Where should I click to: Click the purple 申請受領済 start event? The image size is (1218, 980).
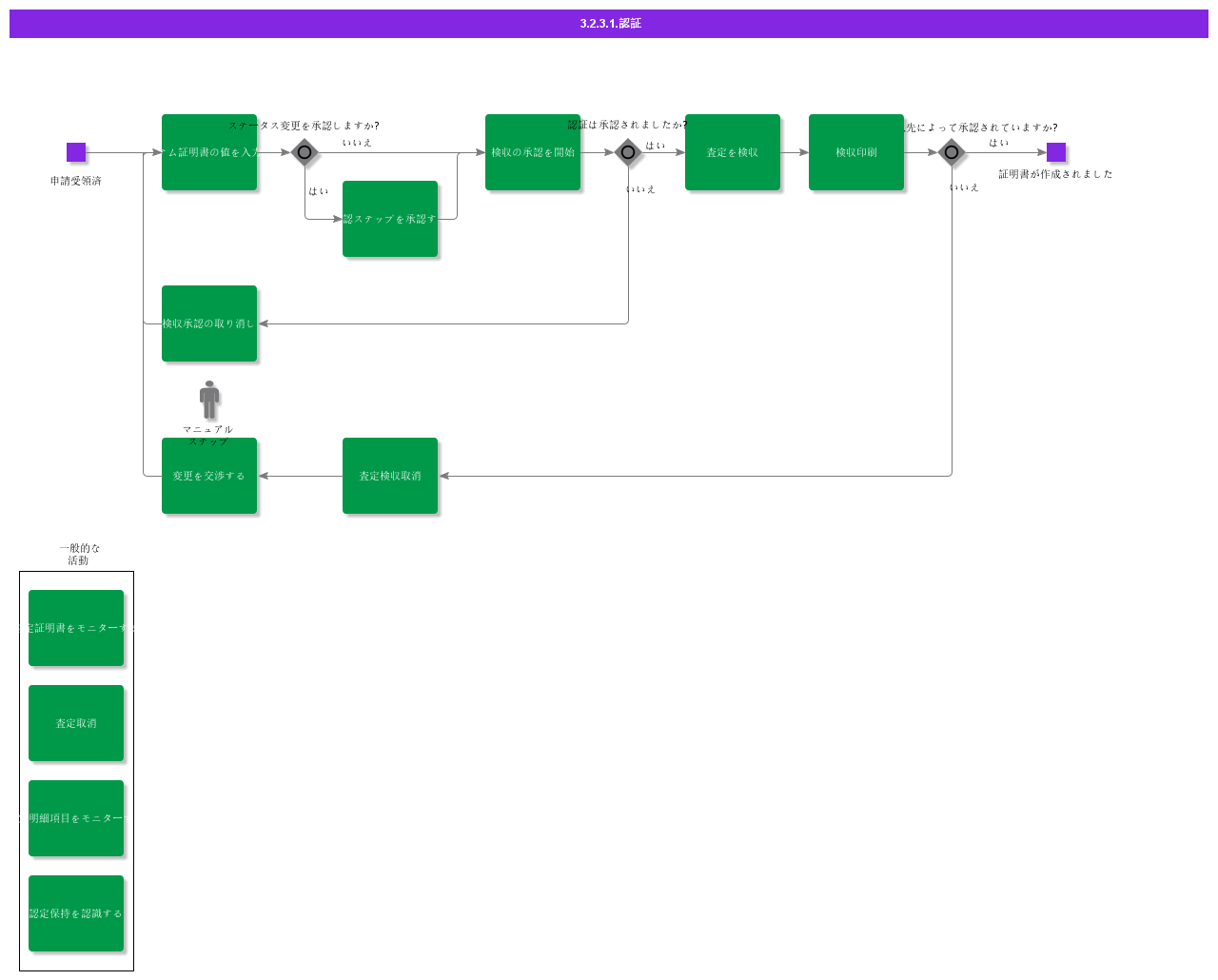click(76, 152)
